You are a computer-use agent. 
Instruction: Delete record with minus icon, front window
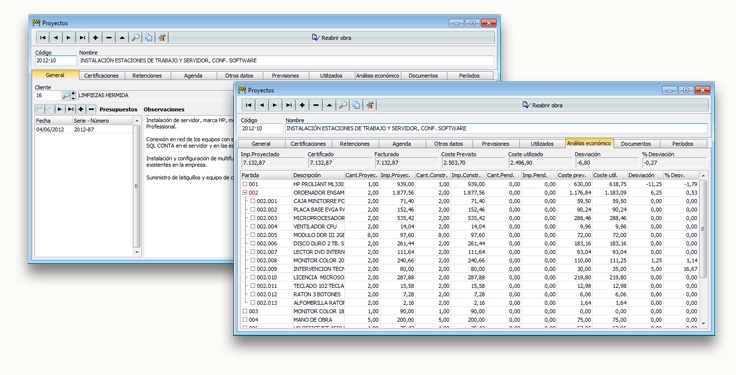point(316,106)
